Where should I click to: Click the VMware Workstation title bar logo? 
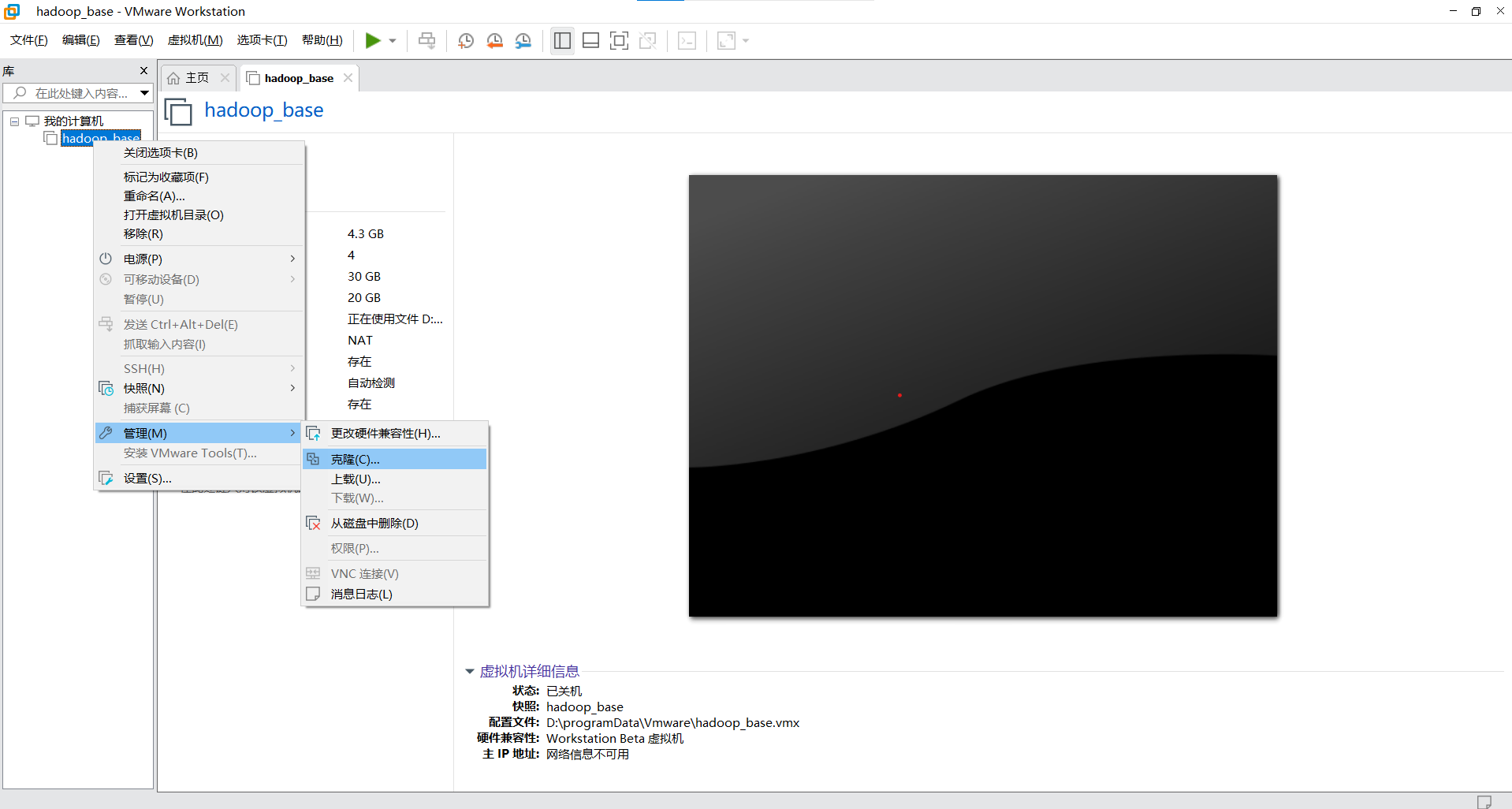12,11
